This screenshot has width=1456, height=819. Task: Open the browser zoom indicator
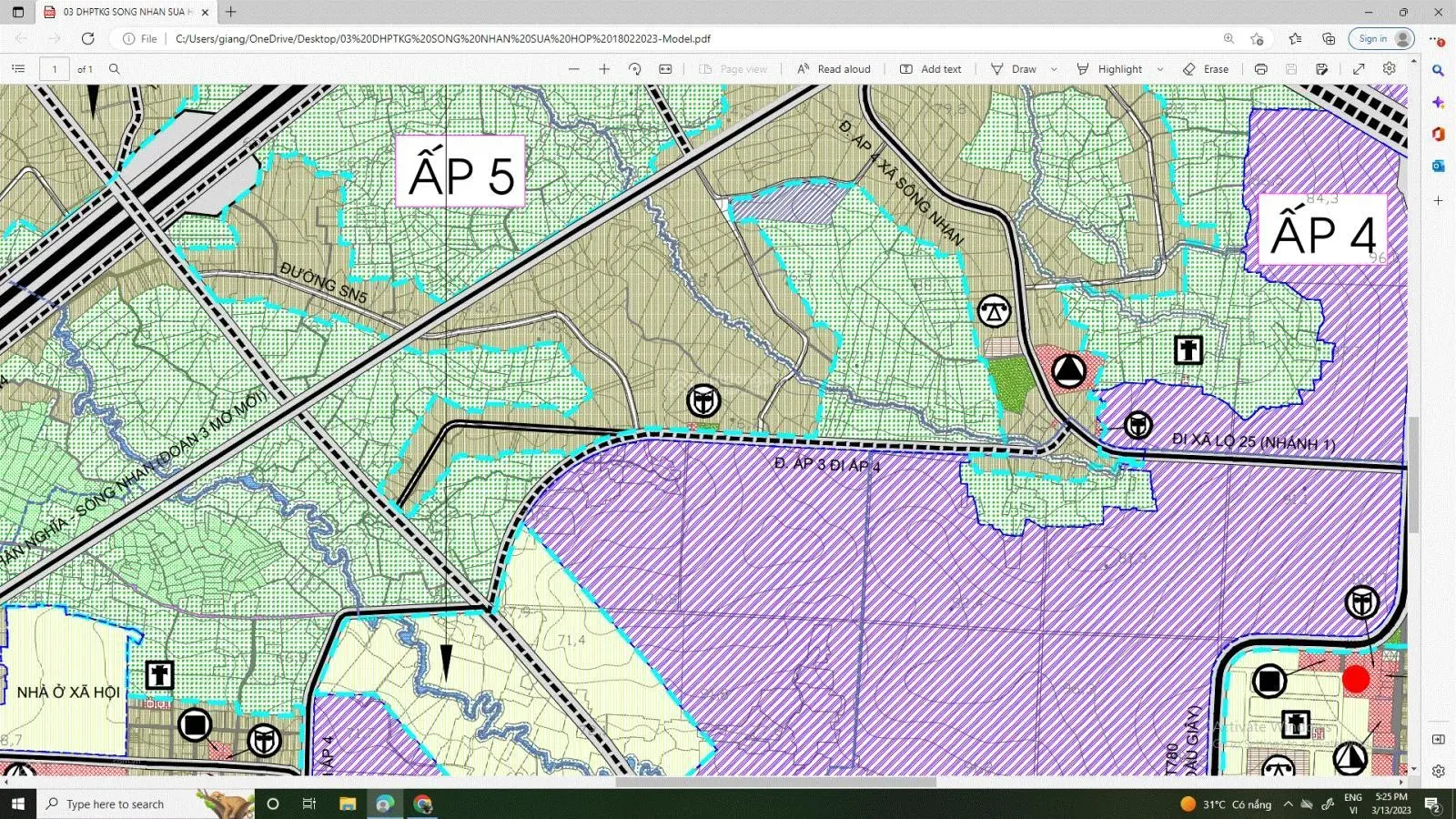(1228, 38)
